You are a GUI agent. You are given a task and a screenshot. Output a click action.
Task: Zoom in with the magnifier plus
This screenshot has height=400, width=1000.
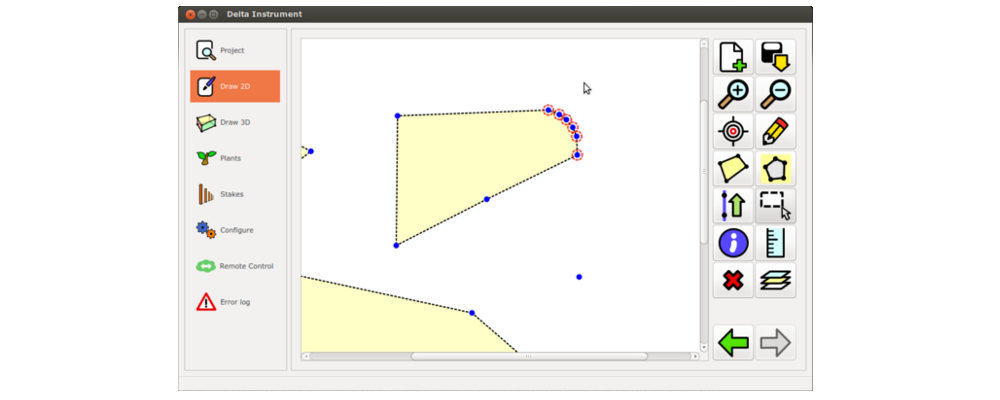[x=733, y=94]
